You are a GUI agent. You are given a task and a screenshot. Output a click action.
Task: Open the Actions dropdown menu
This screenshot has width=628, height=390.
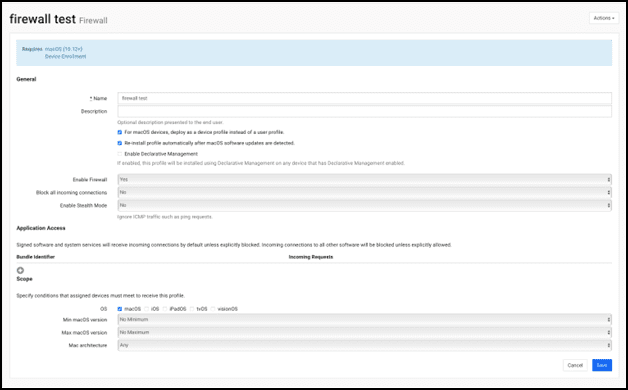(x=604, y=18)
